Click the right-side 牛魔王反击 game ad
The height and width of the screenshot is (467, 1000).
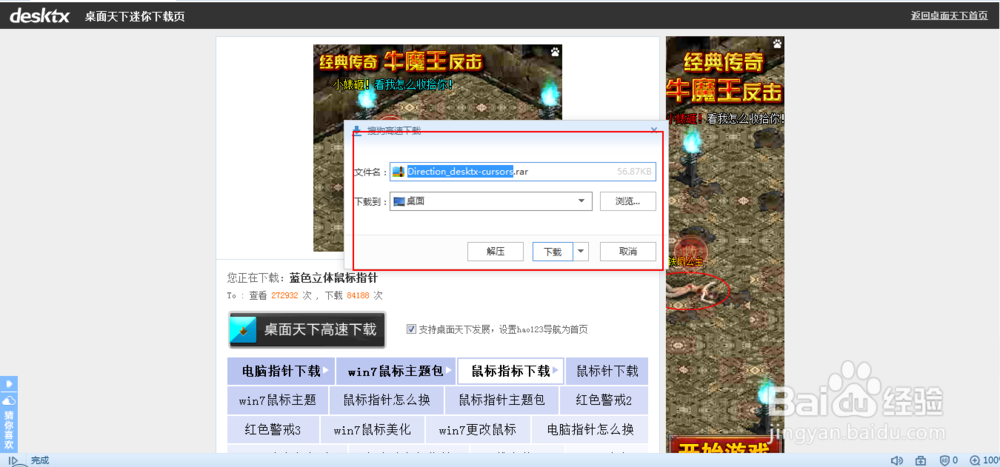click(725, 244)
